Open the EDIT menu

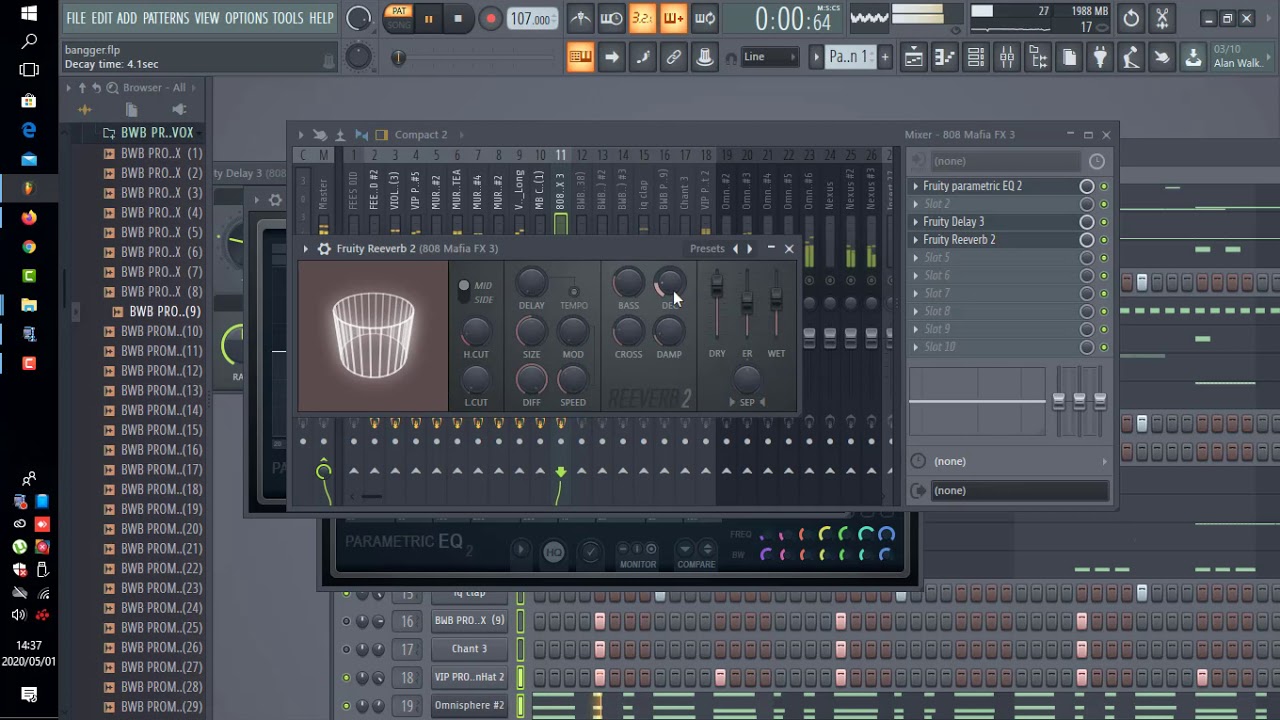tap(102, 18)
